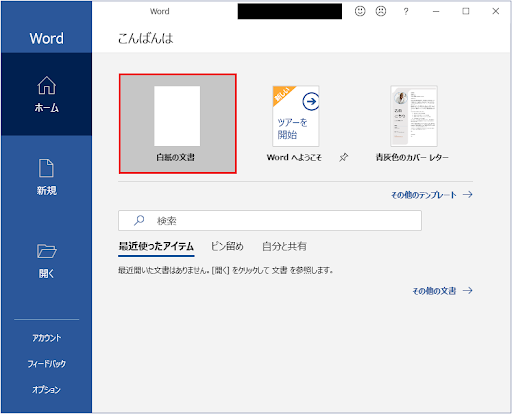512x414 pixels.
Task: Open アカウント settings in sidebar
Action: pyautogui.click(x=47, y=338)
